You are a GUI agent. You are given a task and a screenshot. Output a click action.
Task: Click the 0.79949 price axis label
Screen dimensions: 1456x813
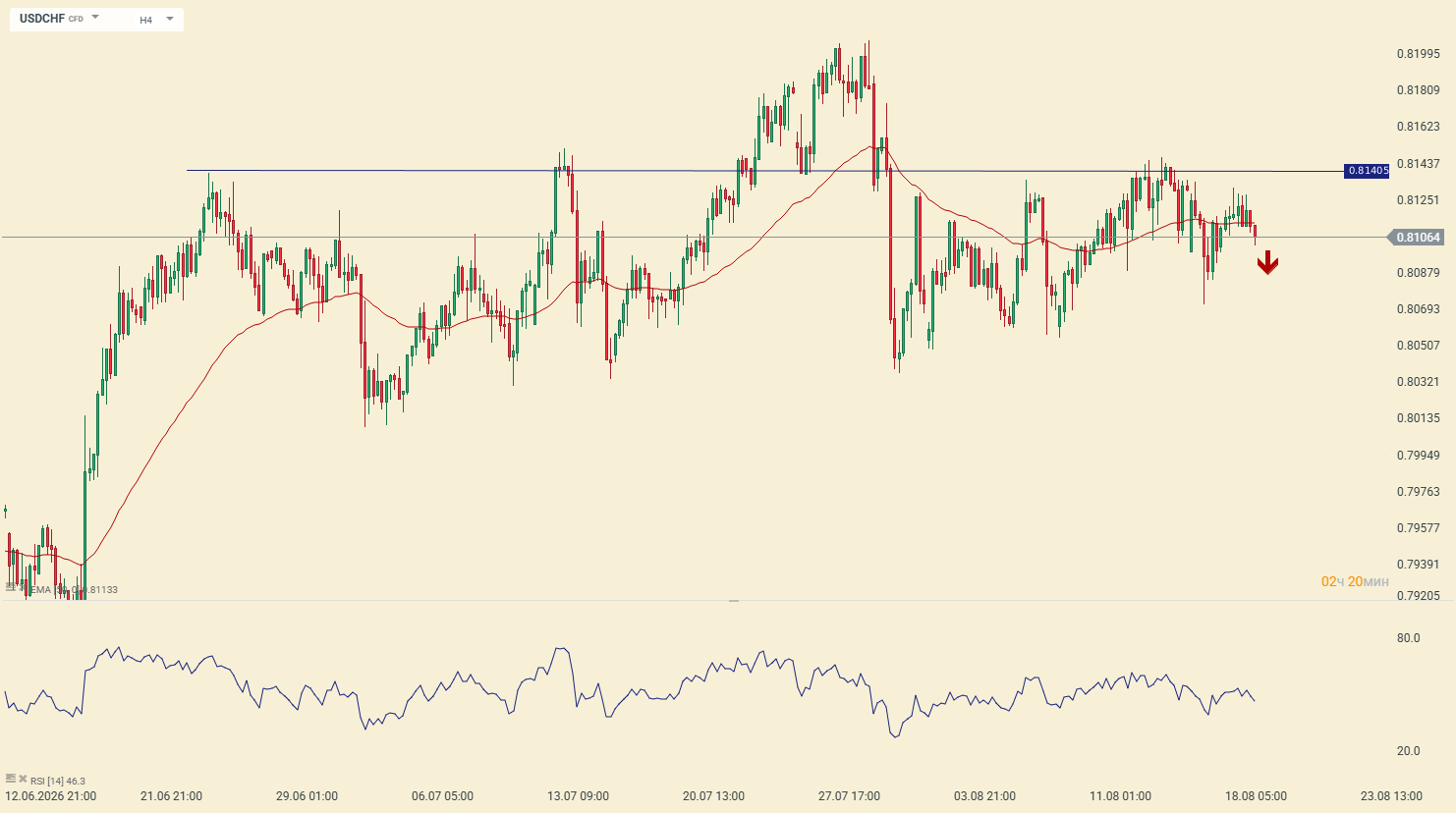tap(1419, 456)
